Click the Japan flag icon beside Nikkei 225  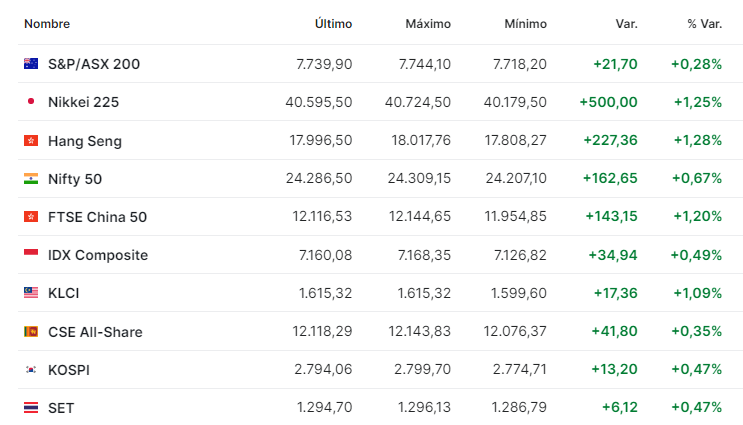point(31,101)
